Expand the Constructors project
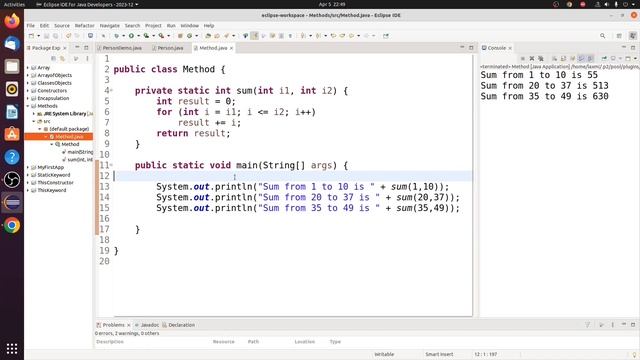 pyautogui.click(x=28, y=91)
